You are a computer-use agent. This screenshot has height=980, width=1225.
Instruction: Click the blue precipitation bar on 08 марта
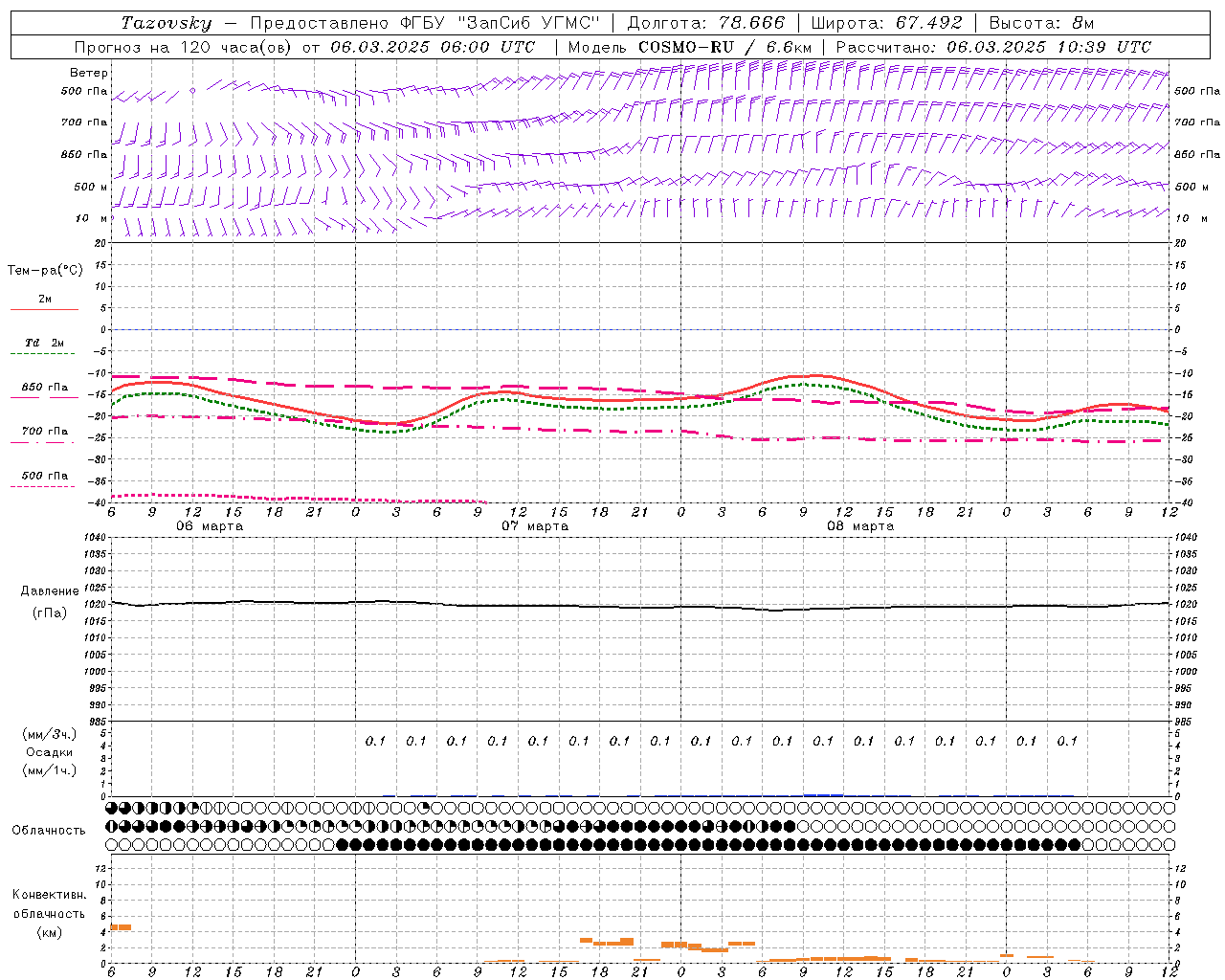[x=823, y=794]
